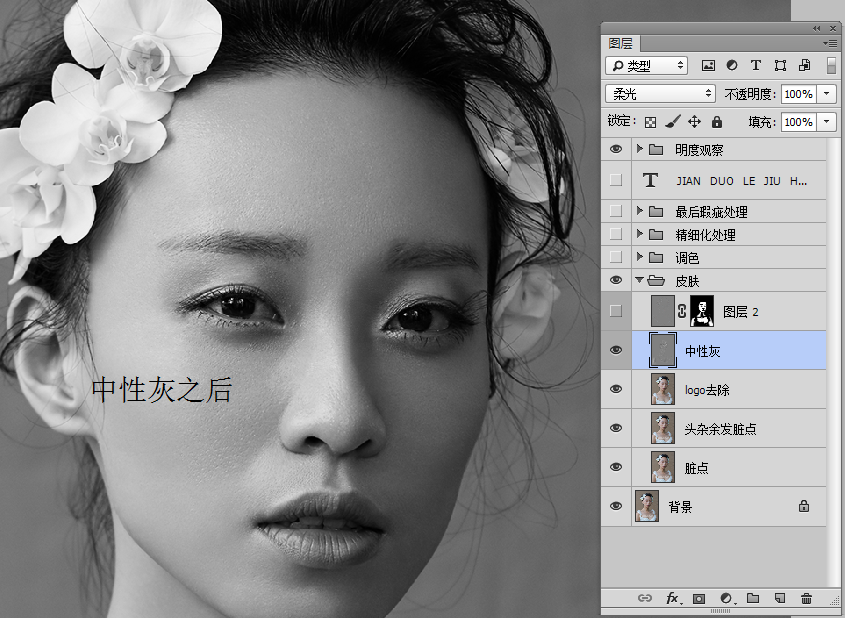Click the lock all padlock icon

717,122
